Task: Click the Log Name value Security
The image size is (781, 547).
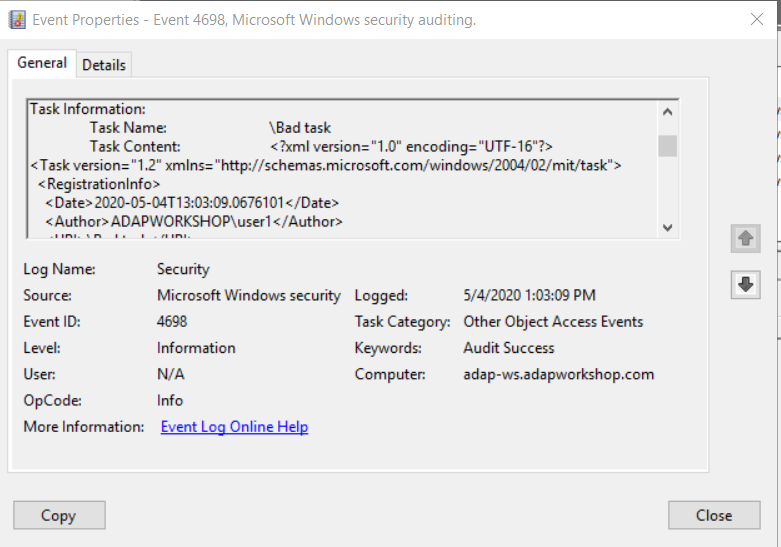Action: (x=183, y=269)
